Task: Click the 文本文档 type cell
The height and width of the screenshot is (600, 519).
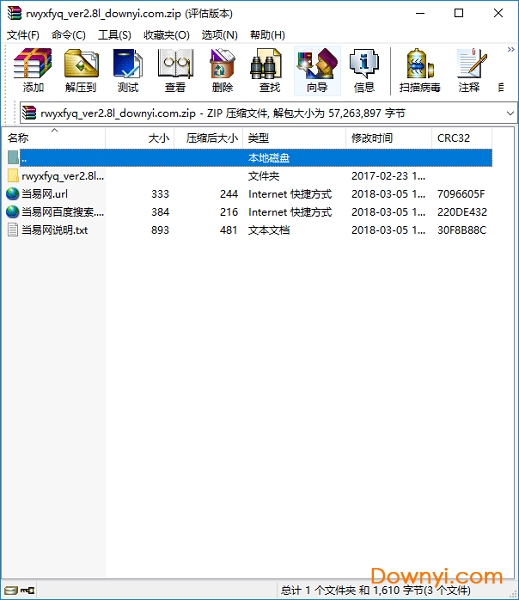Action: 269,230
